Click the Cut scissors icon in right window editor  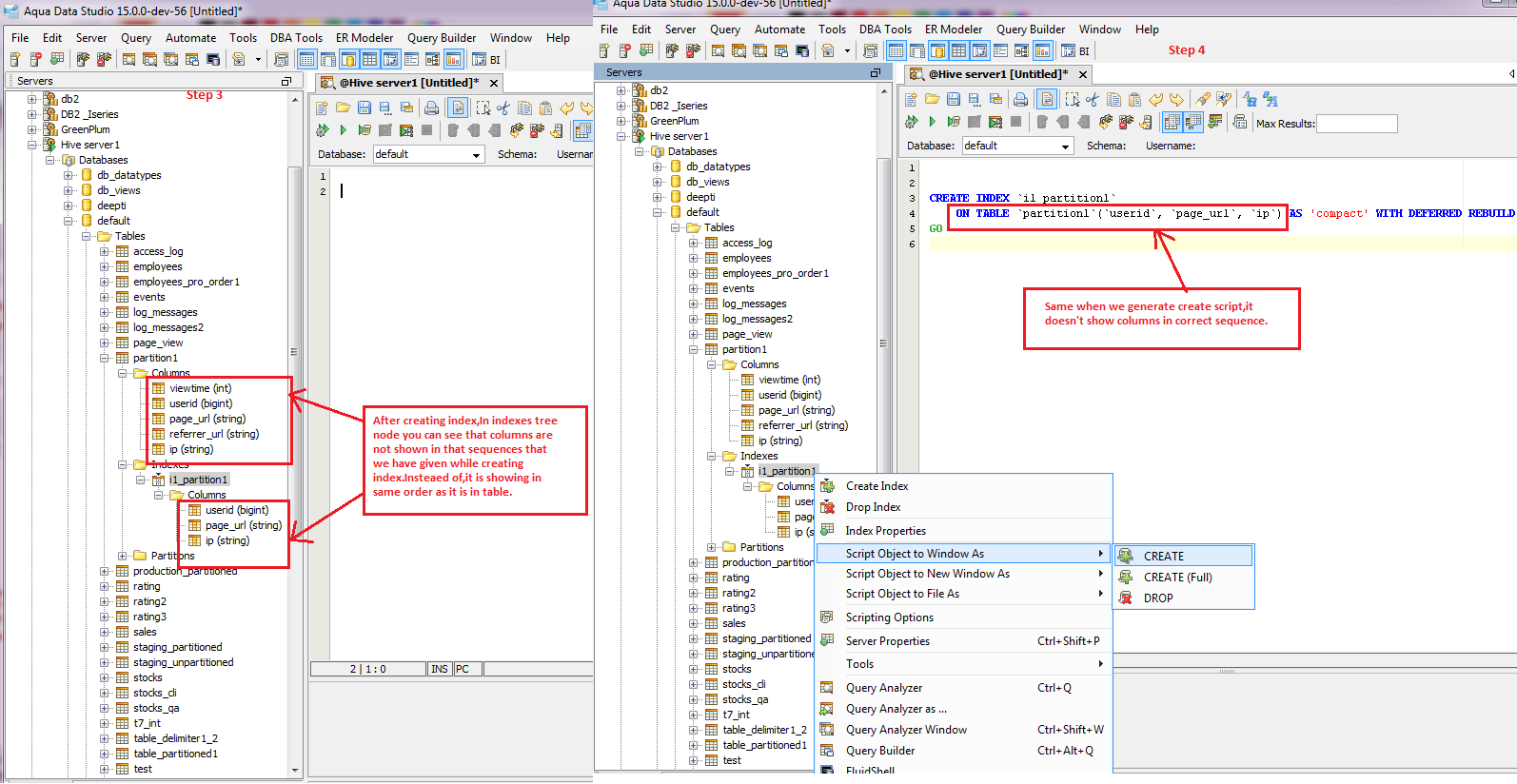(x=1093, y=99)
